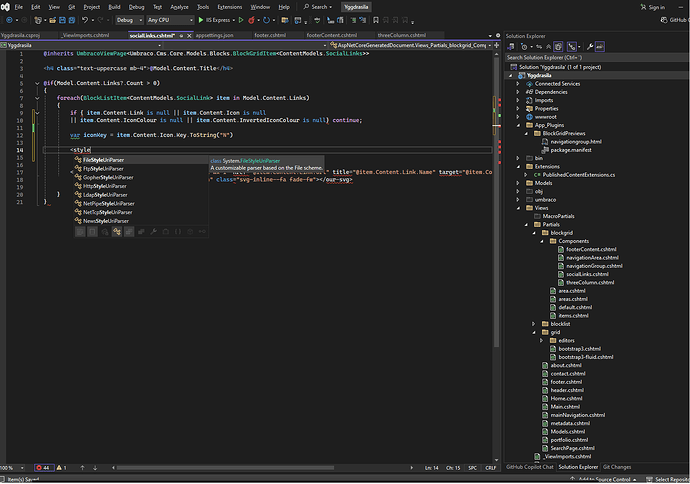The width and height of the screenshot is (690, 484).
Task: Click Select Repository in status bar
Action: 668,479
